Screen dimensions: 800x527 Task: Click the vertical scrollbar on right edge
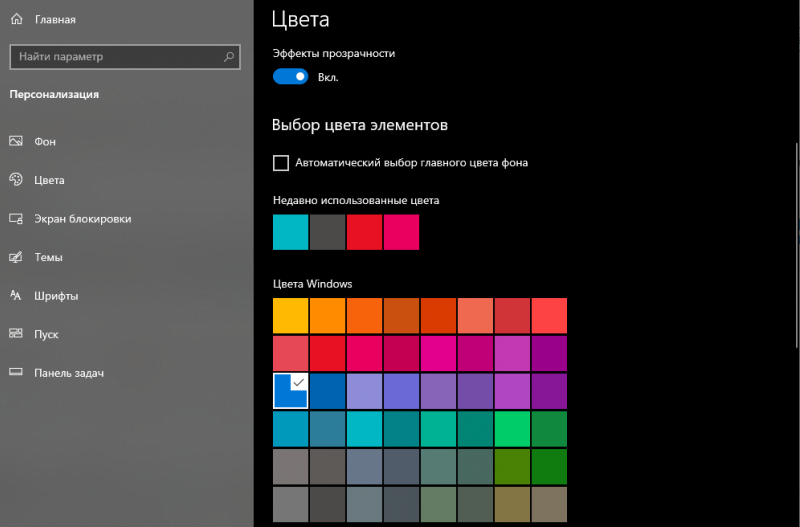(797, 246)
